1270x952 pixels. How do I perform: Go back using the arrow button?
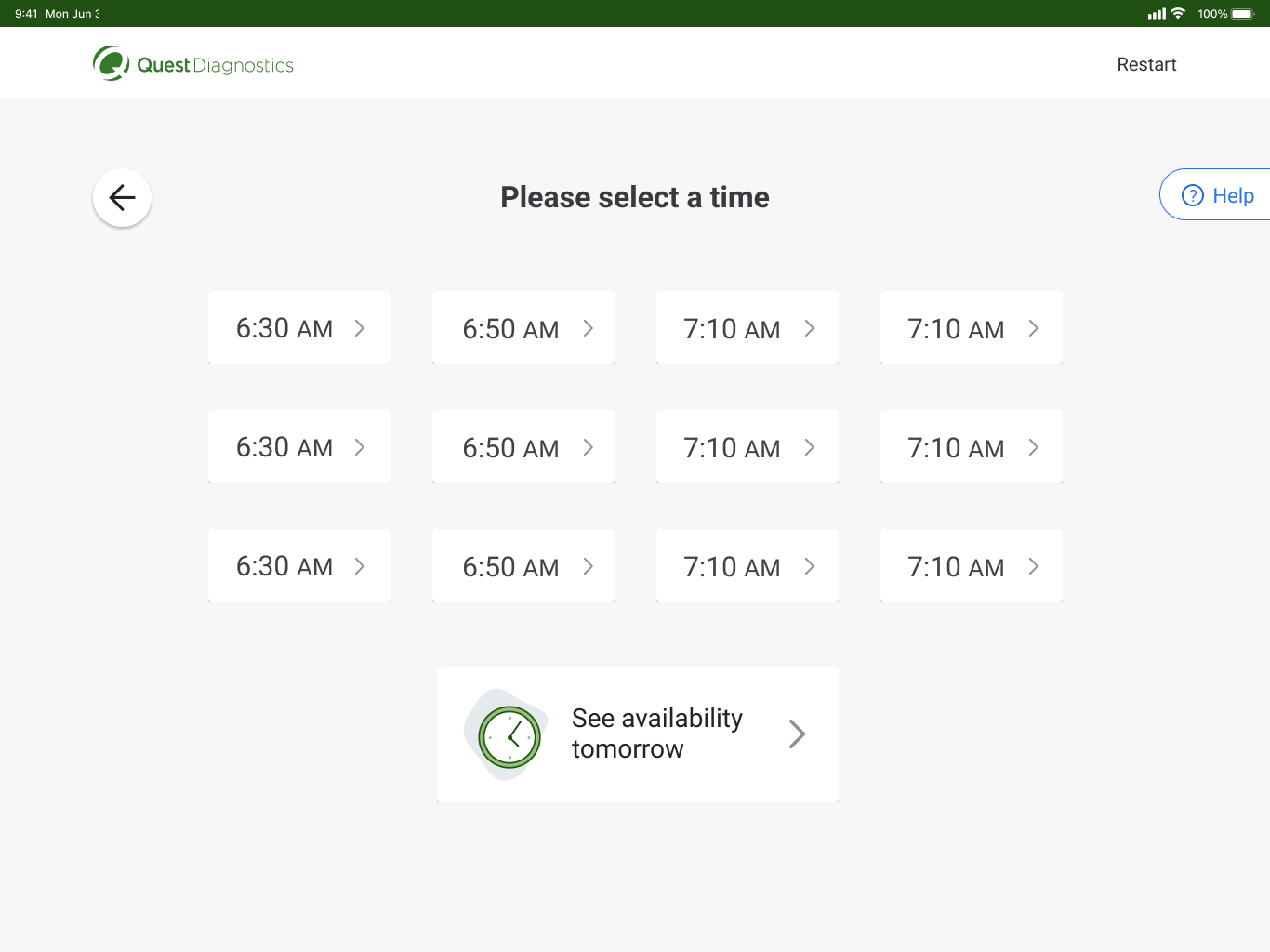122,197
